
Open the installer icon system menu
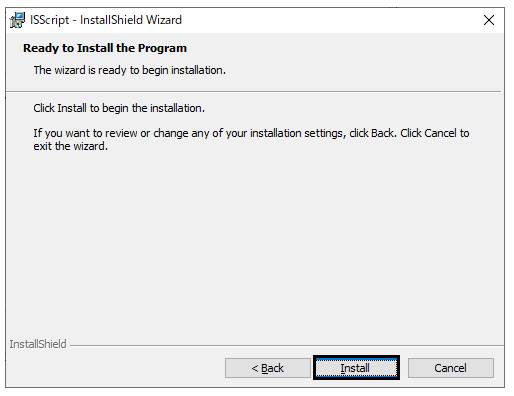(x=17, y=20)
